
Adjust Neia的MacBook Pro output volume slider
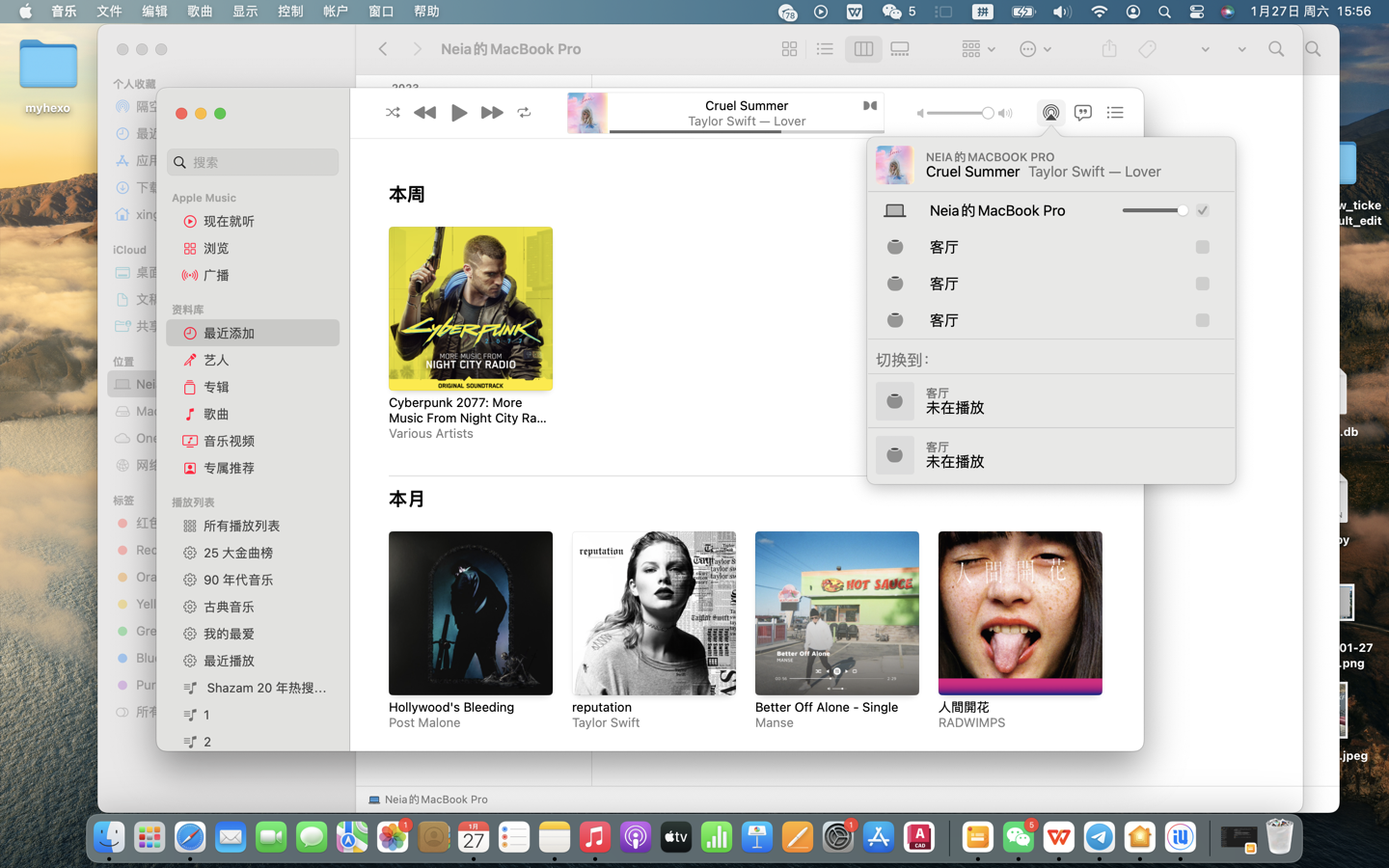(1155, 210)
